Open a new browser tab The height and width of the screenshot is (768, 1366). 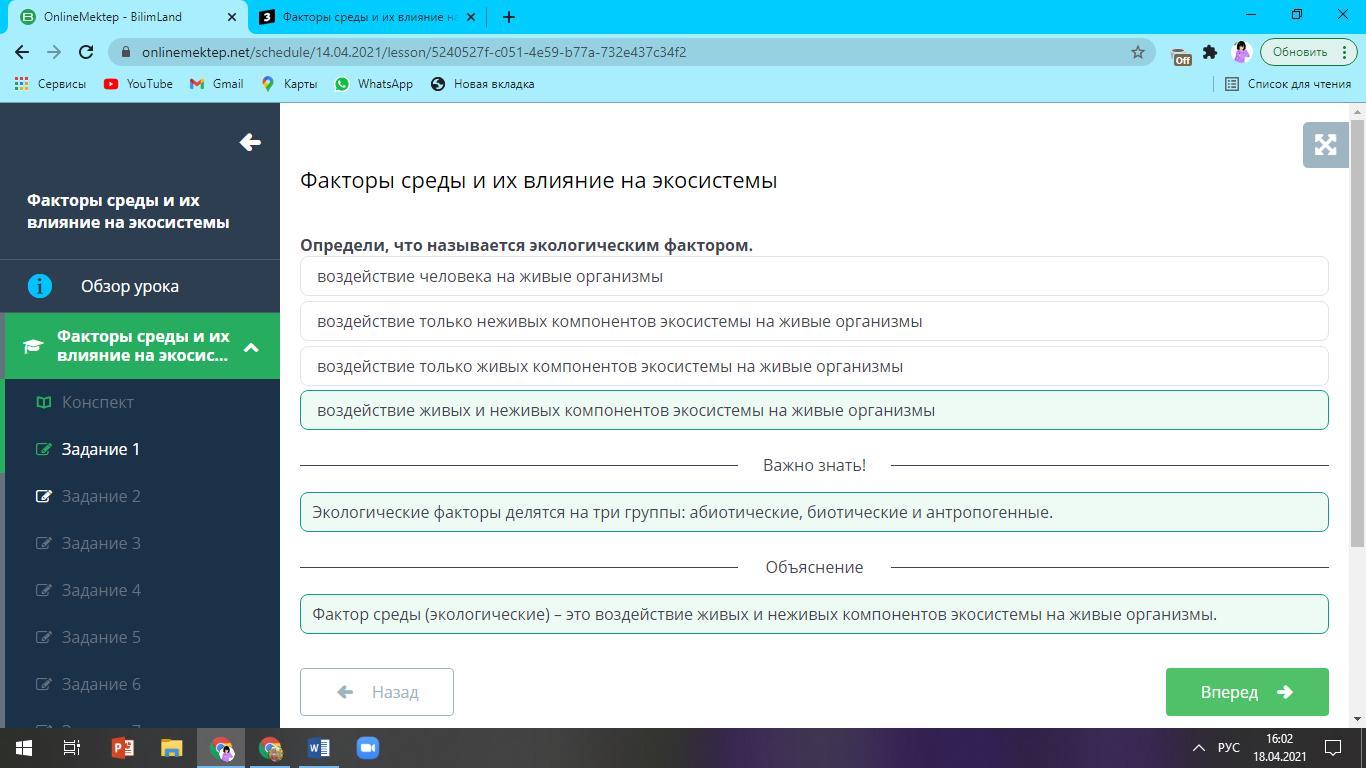508,17
